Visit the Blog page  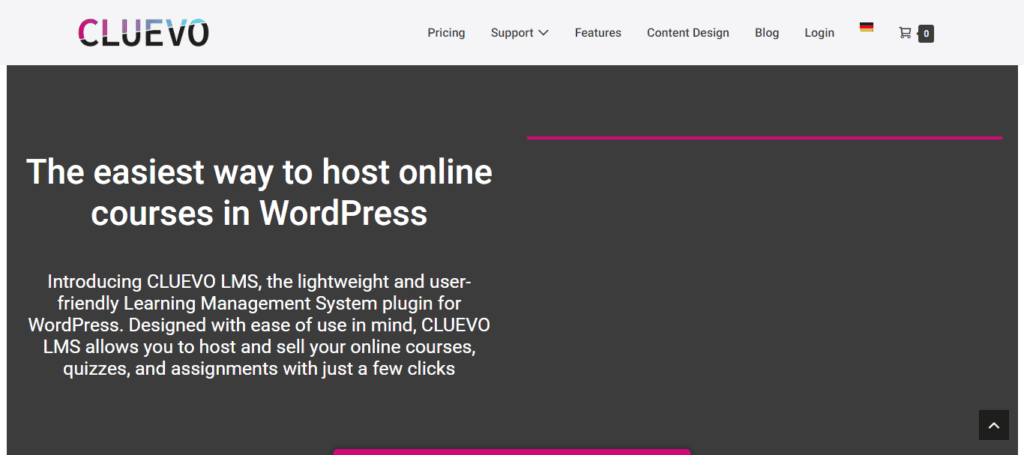tap(767, 33)
